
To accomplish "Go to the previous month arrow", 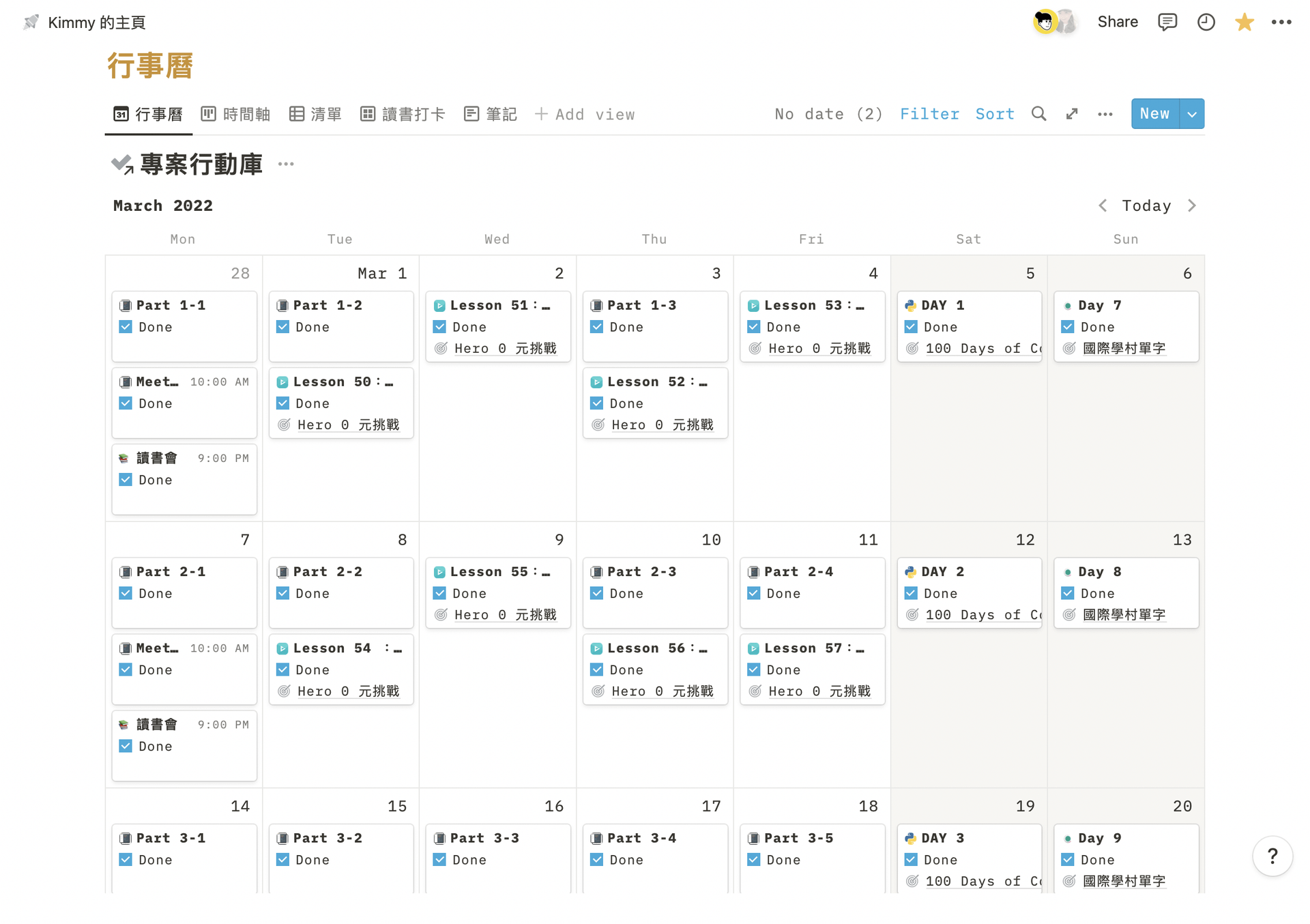I will pyautogui.click(x=1103, y=205).
